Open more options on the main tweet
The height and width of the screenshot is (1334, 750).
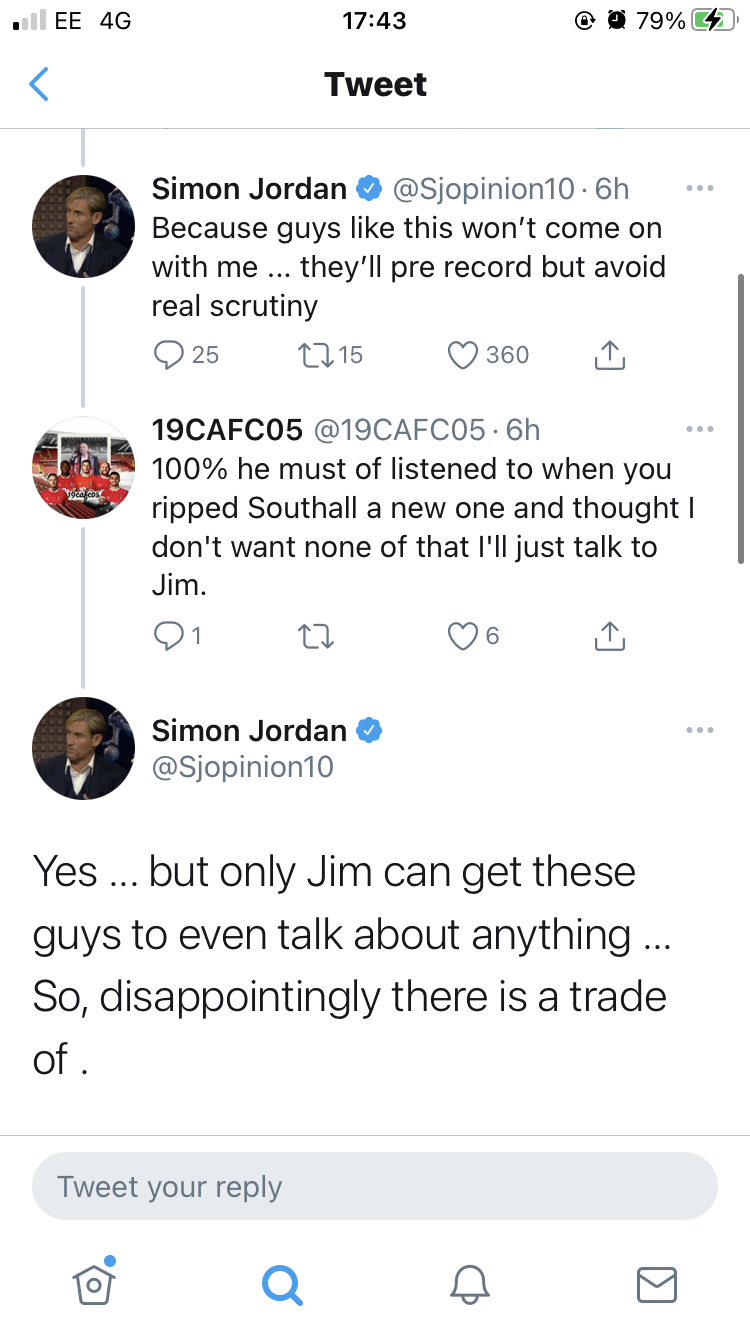click(x=699, y=730)
